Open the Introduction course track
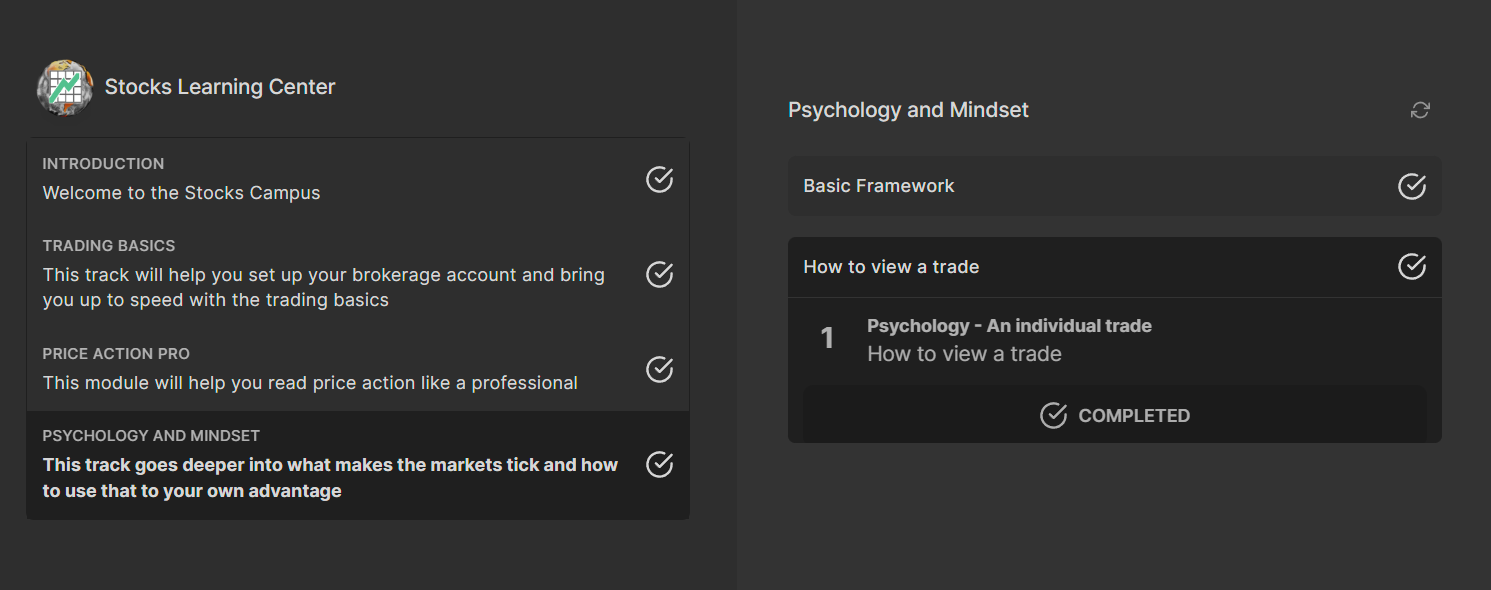The width and height of the screenshot is (1491, 590). coord(181,192)
